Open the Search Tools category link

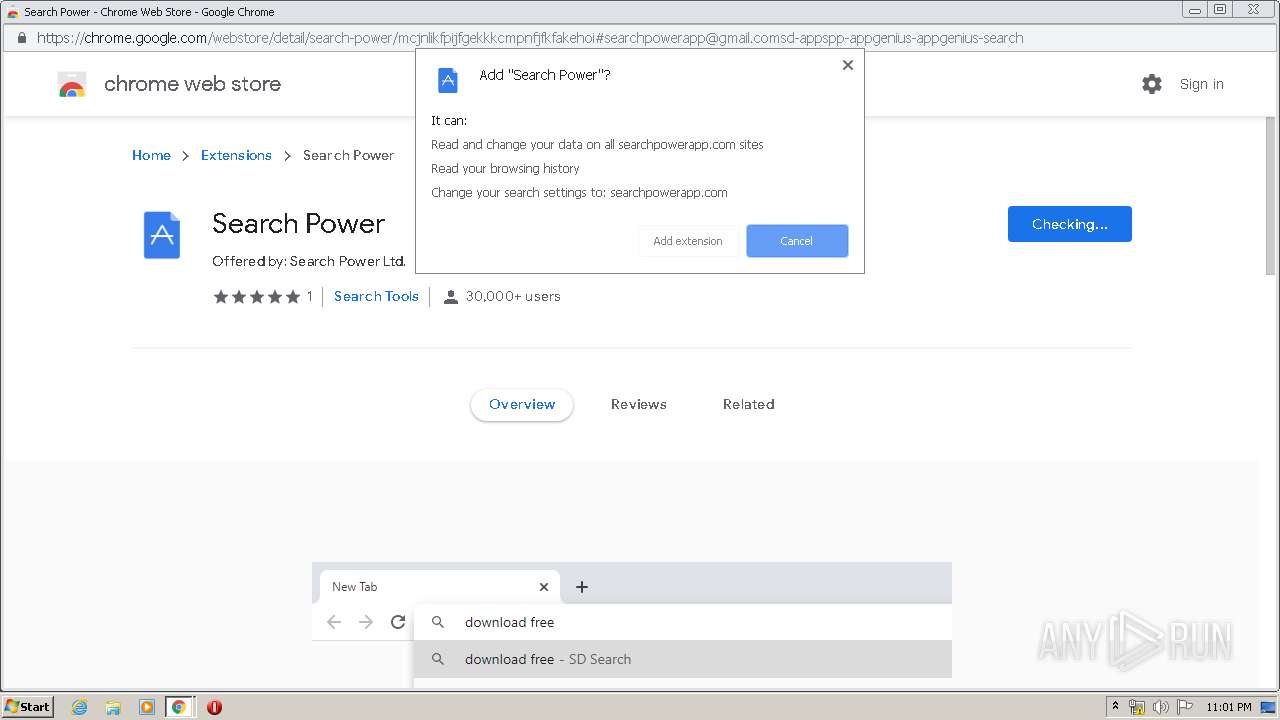[376, 296]
